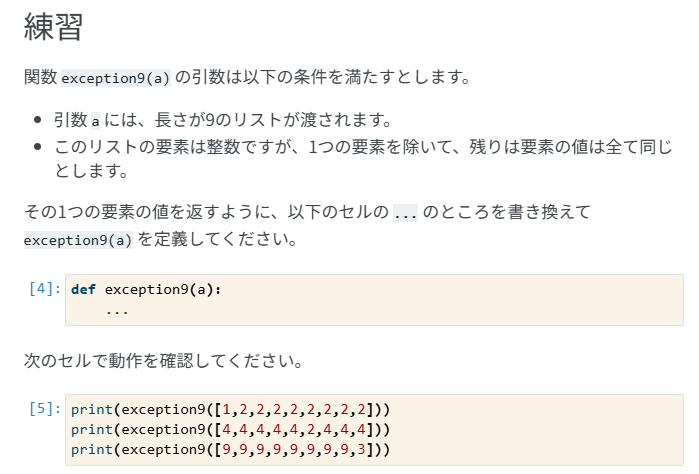The height and width of the screenshot is (474, 699).
Task: Click the number 1 in the first list
Action: pos(226,409)
